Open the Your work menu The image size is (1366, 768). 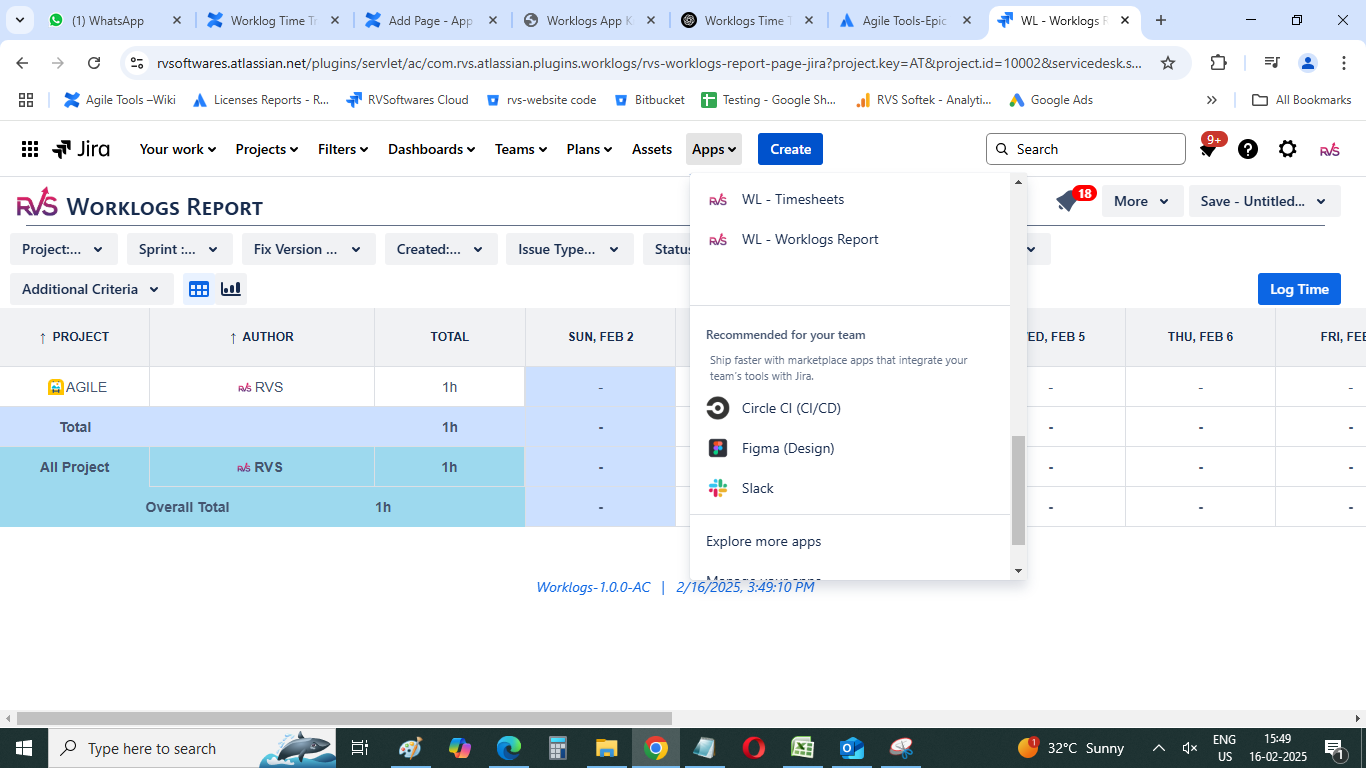178,149
